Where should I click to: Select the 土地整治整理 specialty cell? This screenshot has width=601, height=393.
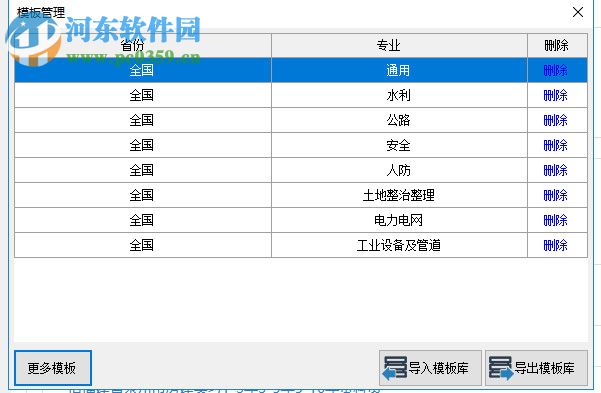coord(399,196)
